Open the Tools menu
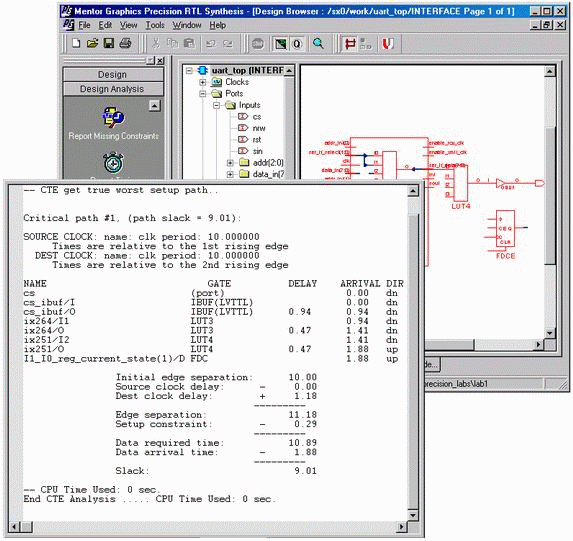The width and height of the screenshot is (573, 541). [155, 25]
